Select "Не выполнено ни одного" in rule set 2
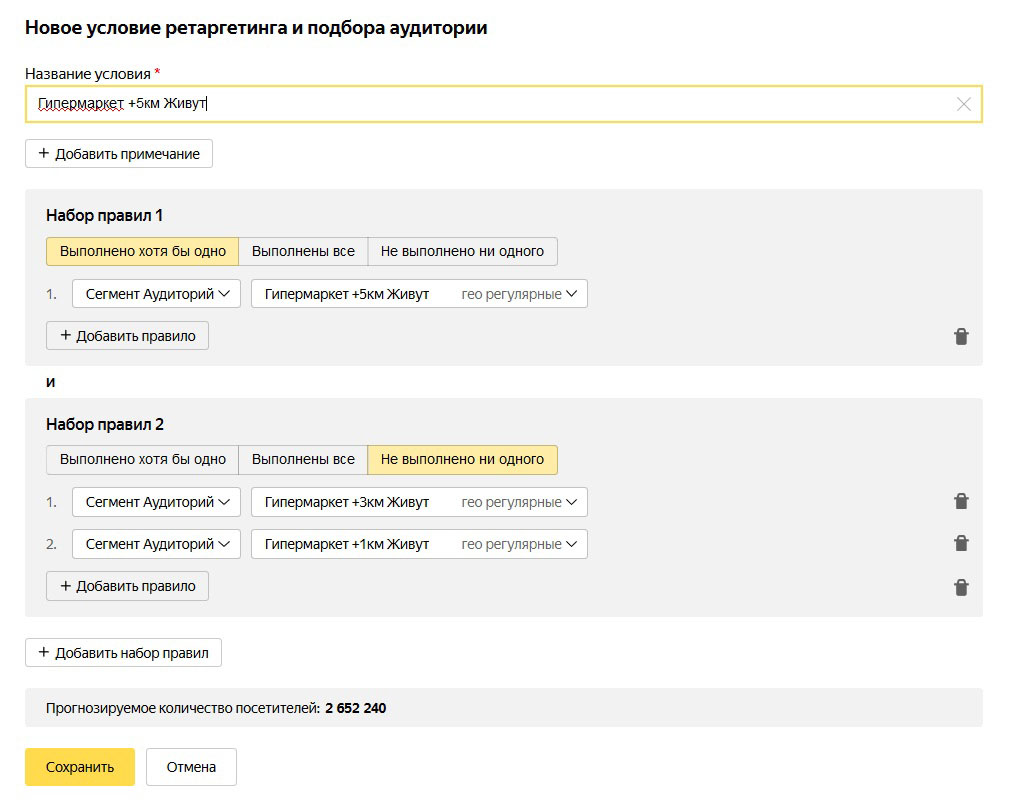The image size is (1017, 809). pyautogui.click(x=462, y=460)
